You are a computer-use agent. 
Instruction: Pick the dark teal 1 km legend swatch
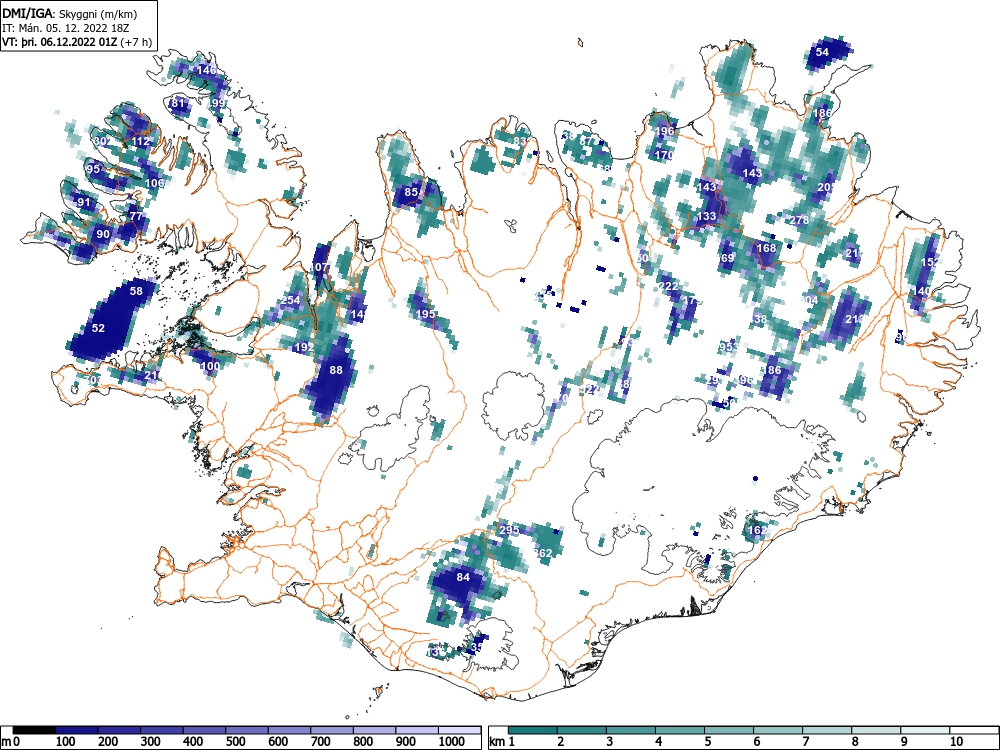click(533, 730)
